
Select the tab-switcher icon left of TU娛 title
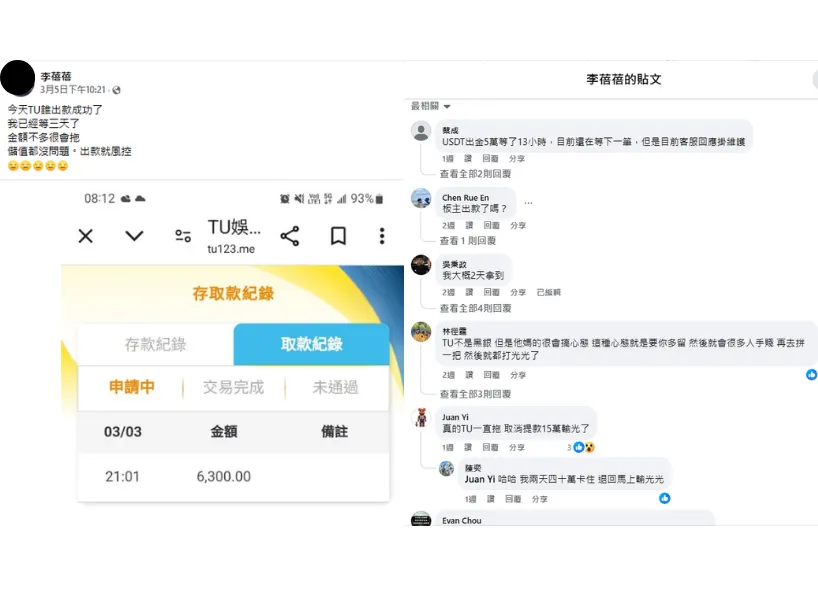[x=183, y=236]
